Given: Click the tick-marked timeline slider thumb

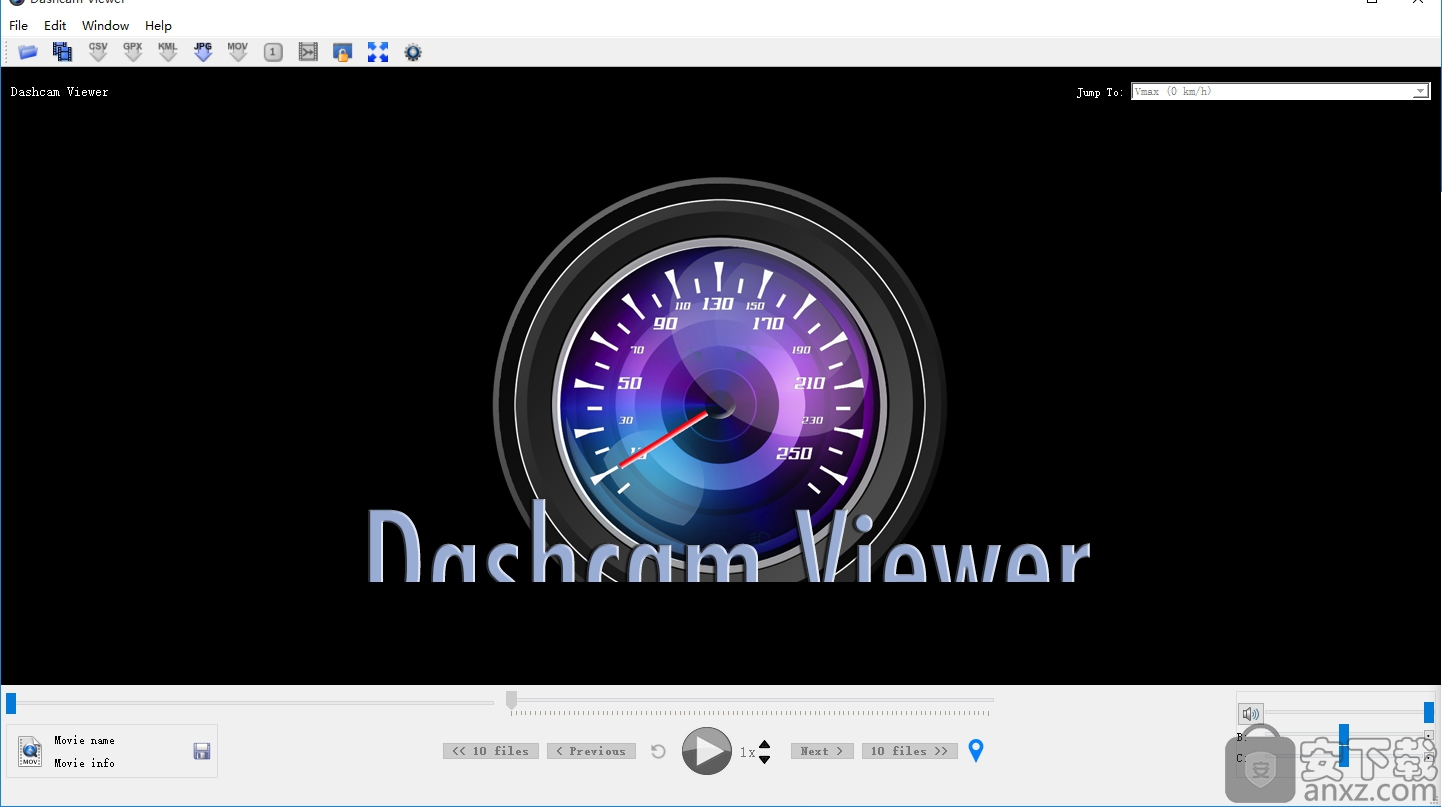Looking at the screenshot, I should click(x=511, y=700).
